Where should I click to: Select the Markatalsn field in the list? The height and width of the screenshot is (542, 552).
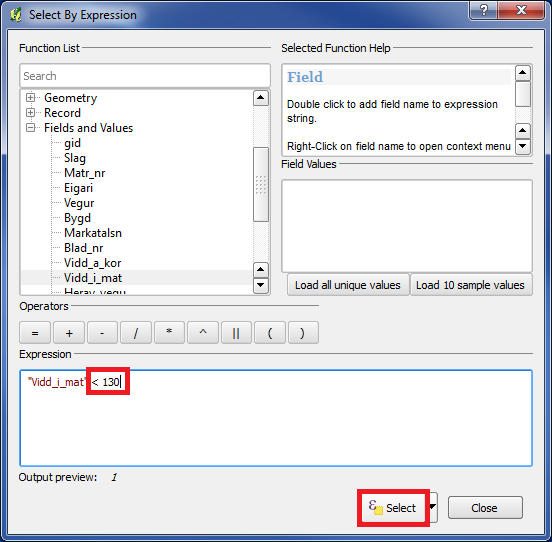coord(93,233)
